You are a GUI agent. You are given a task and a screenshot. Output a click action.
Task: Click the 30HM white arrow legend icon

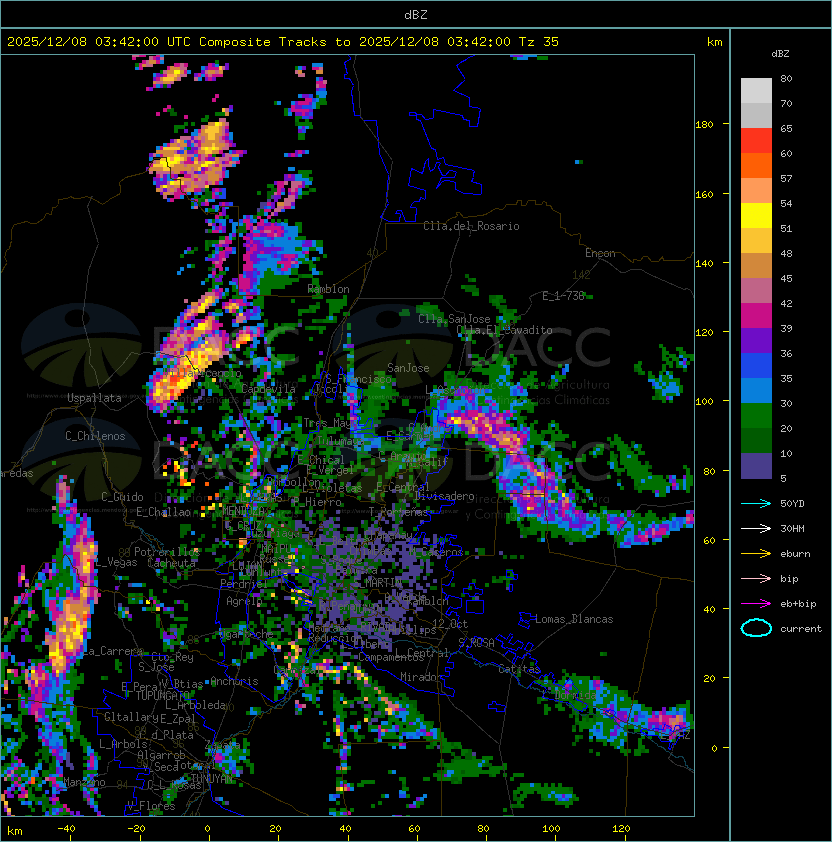point(756,528)
